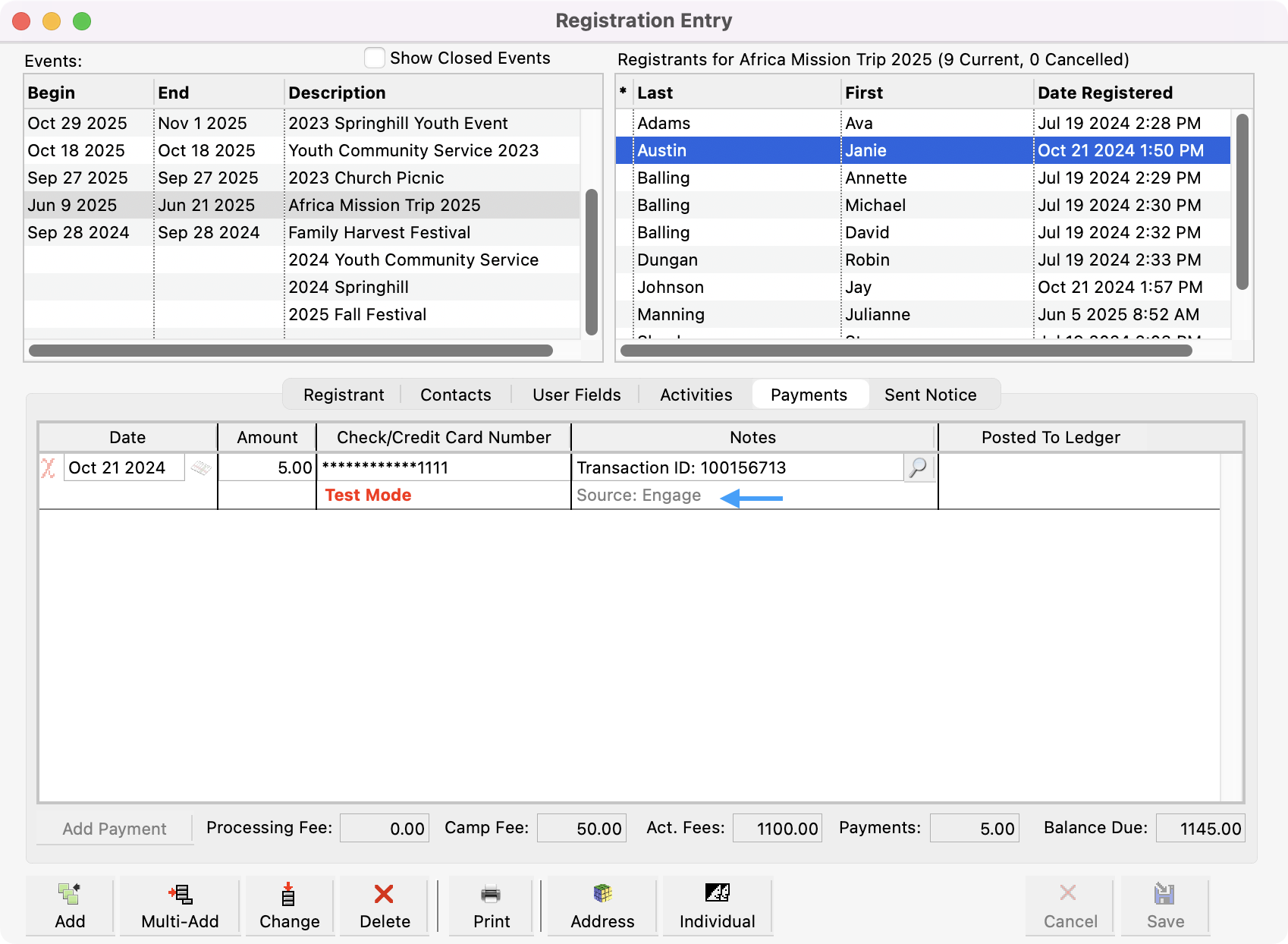Select the Family Harvest Festival event
Viewport: 1288px width, 944px height.
tap(379, 232)
